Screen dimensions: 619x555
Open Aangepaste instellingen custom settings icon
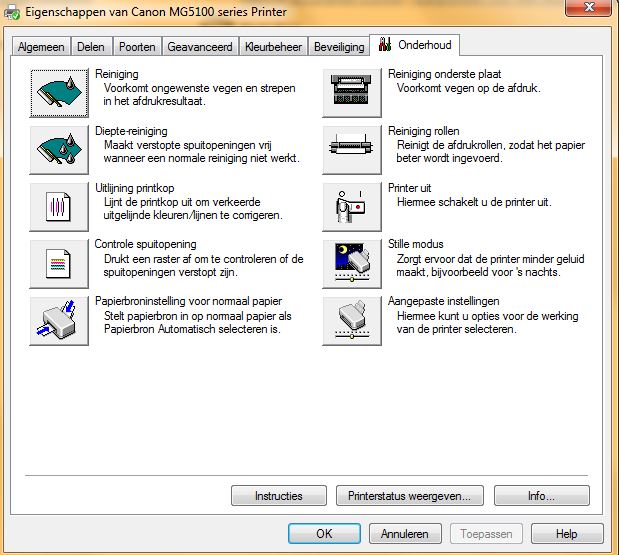[352, 321]
